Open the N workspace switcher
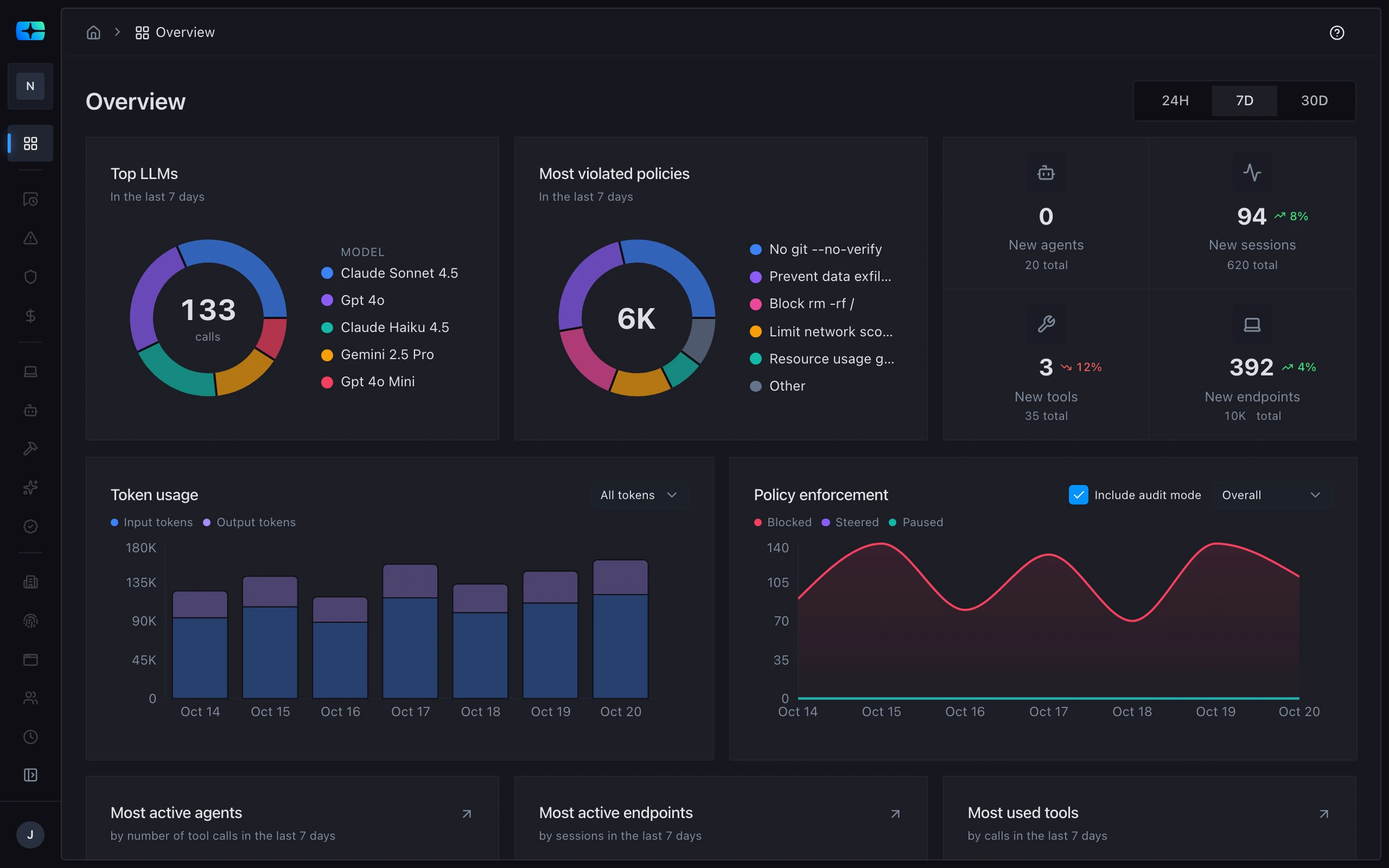 (30, 86)
